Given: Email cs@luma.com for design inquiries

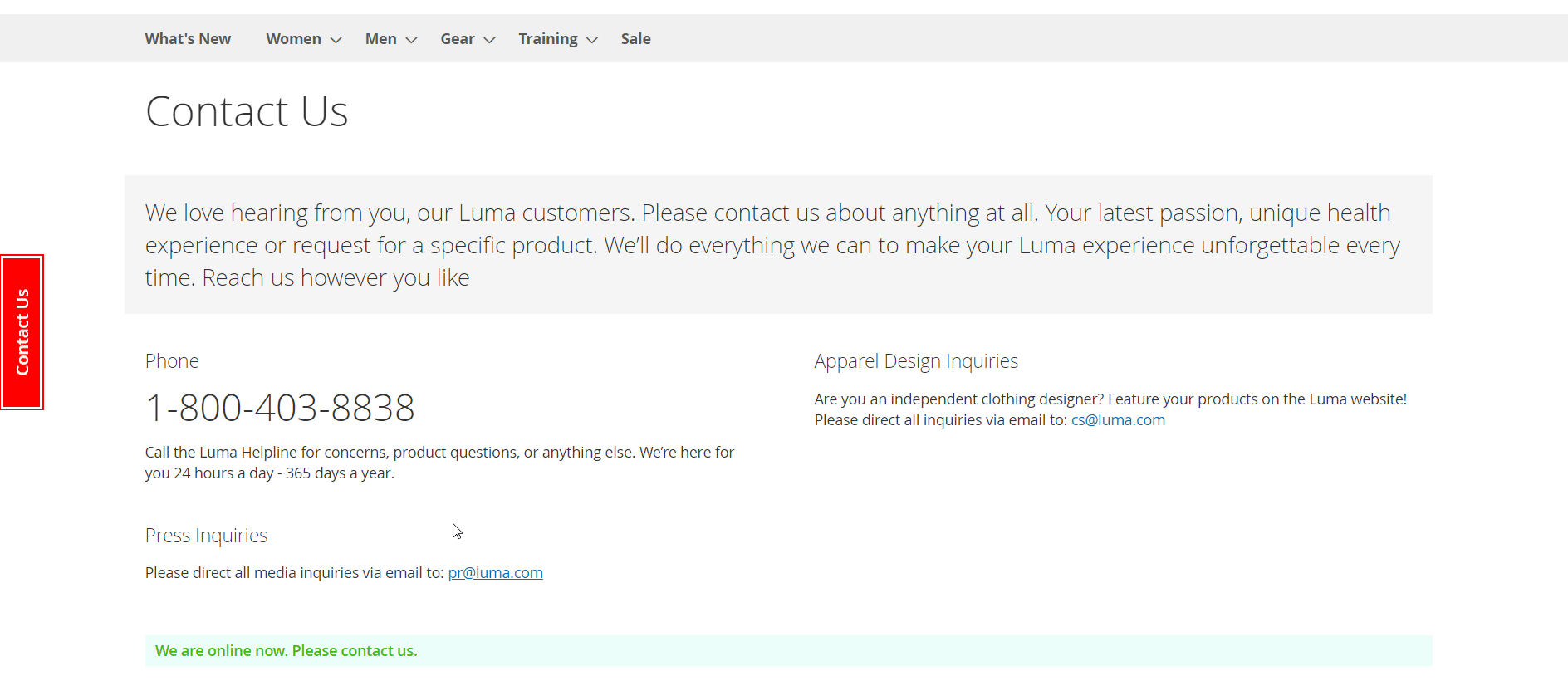Looking at the screenshot, I should 1118,419.
